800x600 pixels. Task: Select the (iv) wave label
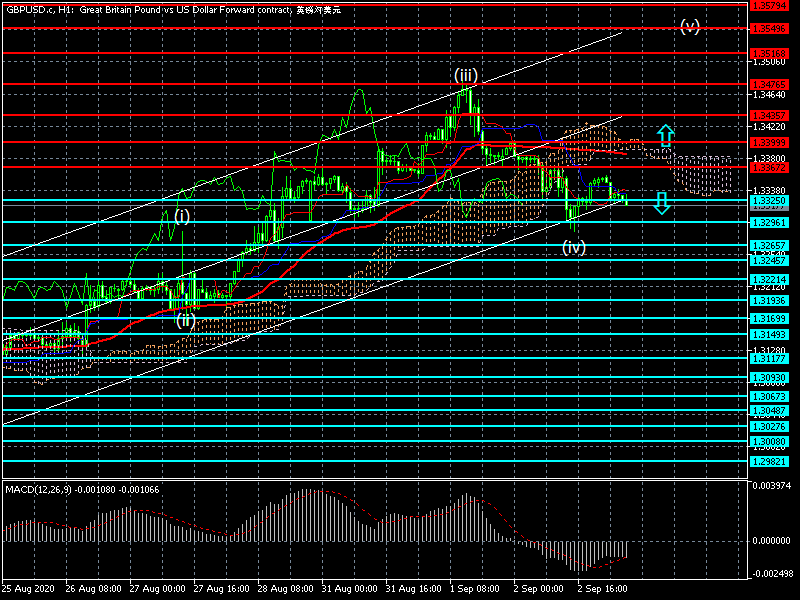tap(573, 247)
